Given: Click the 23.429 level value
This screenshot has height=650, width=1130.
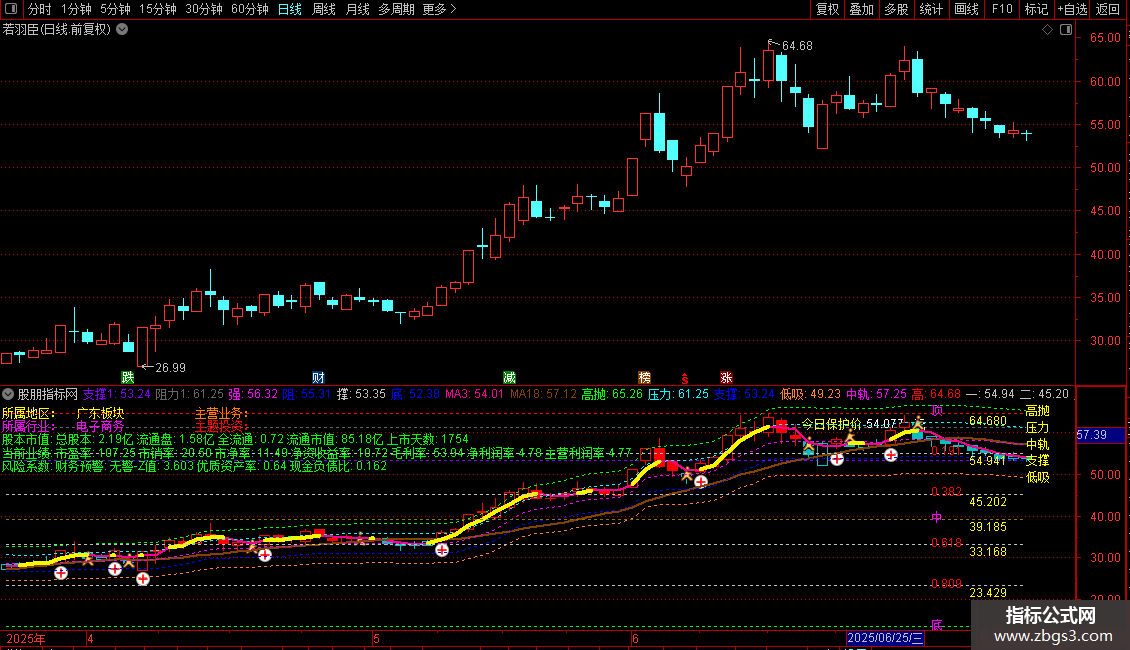Looking at the screenshot, I should pos(987,593).
